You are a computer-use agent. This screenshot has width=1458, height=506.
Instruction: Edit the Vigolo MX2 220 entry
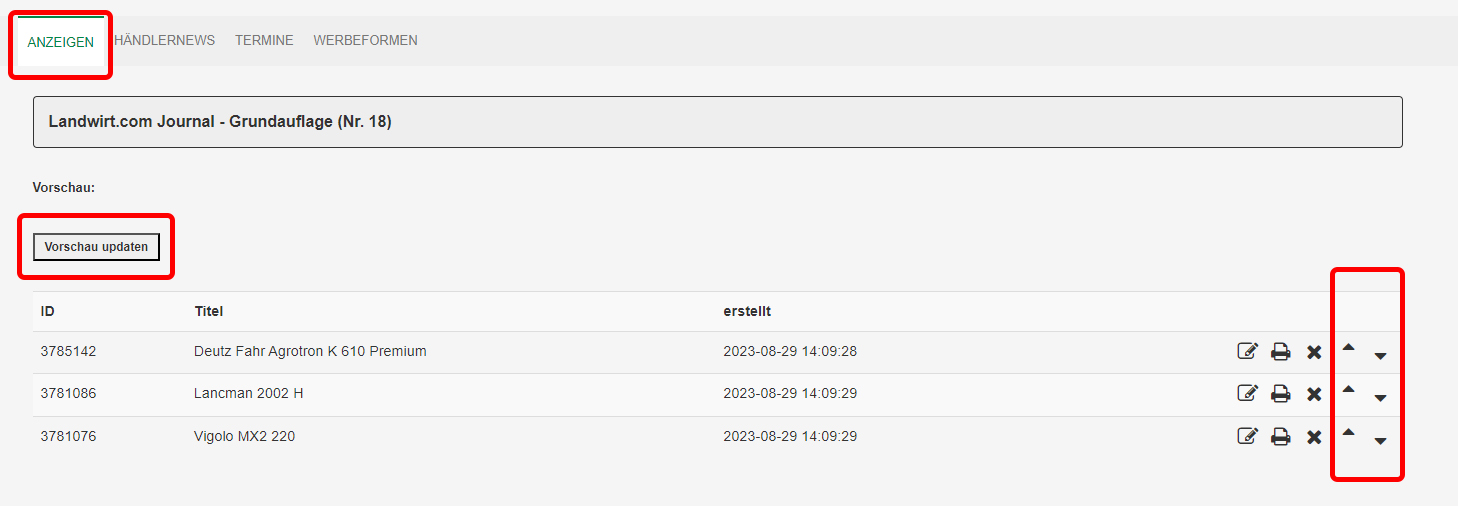(1247, 435)
